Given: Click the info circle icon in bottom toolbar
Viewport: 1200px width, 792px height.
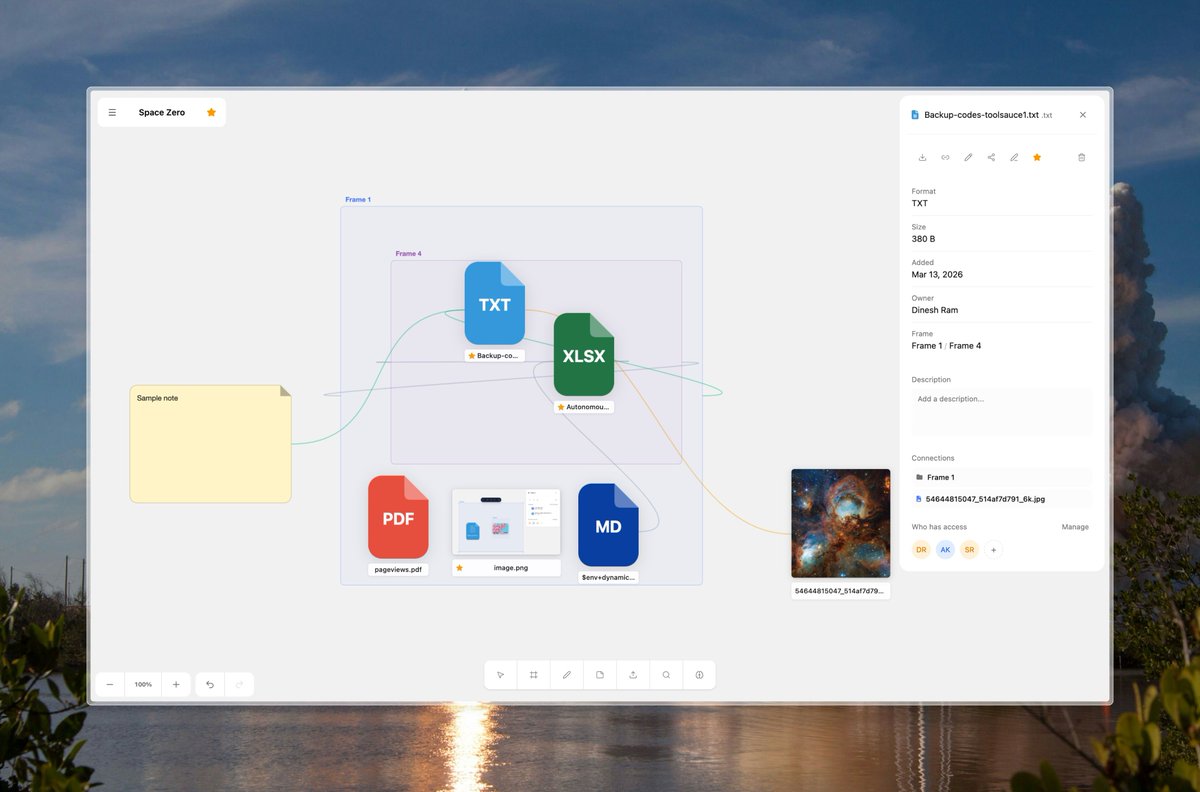Looking at the screenshot, I should pos(699,675).
